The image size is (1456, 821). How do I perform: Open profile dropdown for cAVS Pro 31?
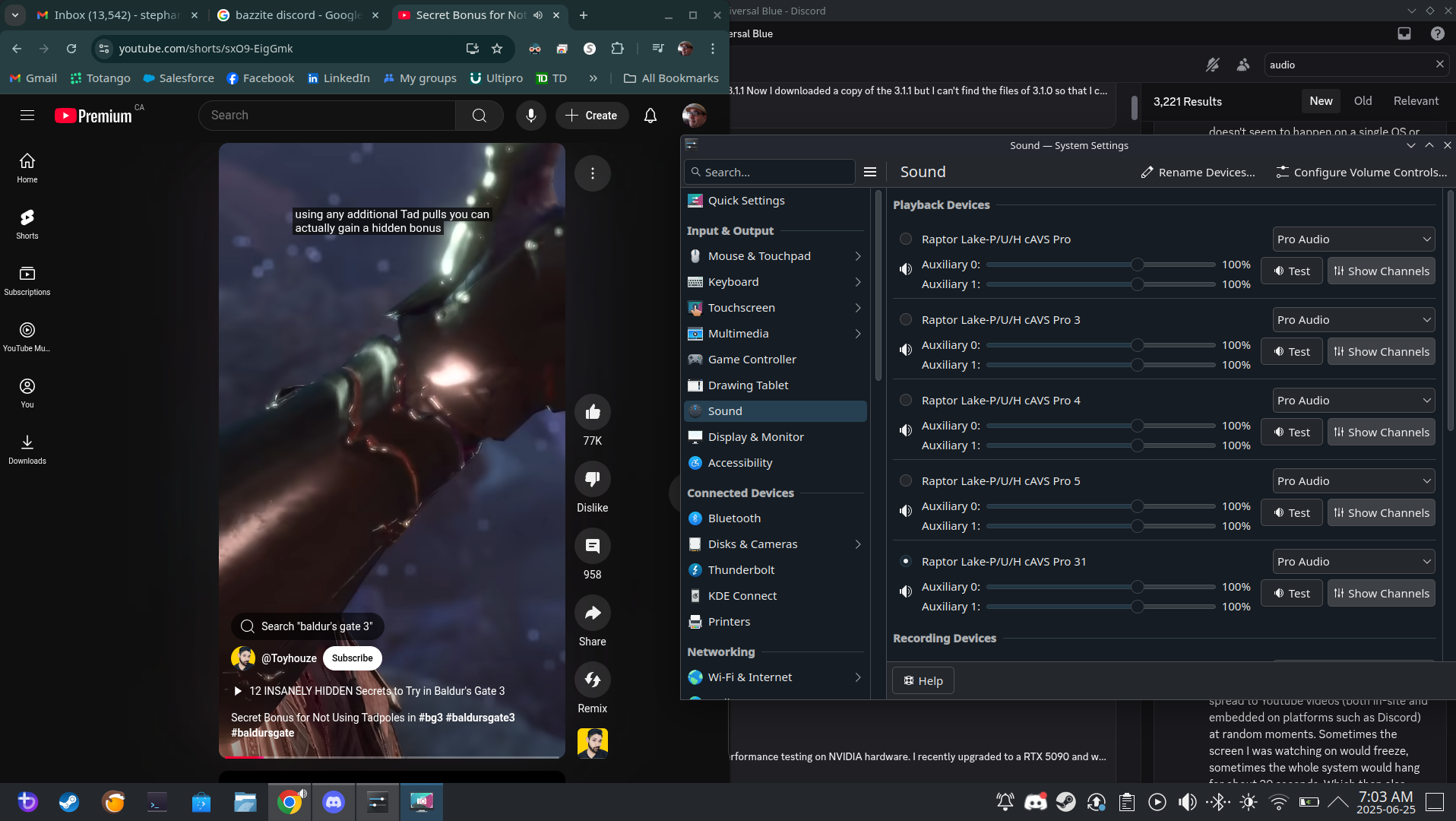click(1353, 561)
